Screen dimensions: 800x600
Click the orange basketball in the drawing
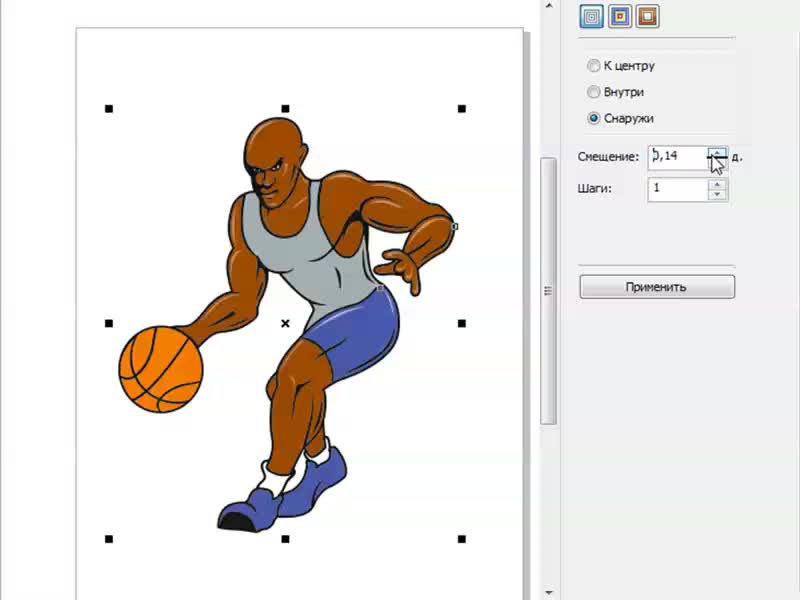pos(160,370)
